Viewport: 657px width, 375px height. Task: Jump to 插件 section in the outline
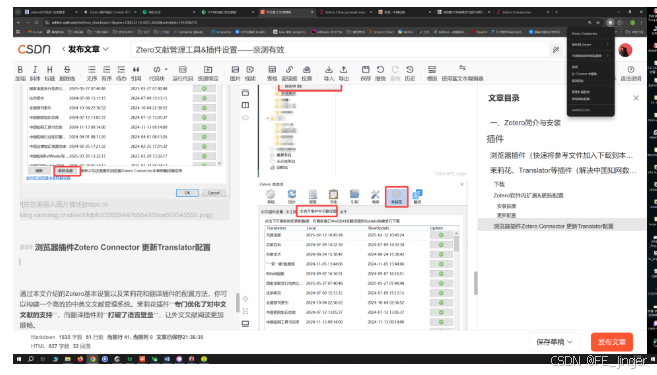pyautogui.click(x=495, y=139)
